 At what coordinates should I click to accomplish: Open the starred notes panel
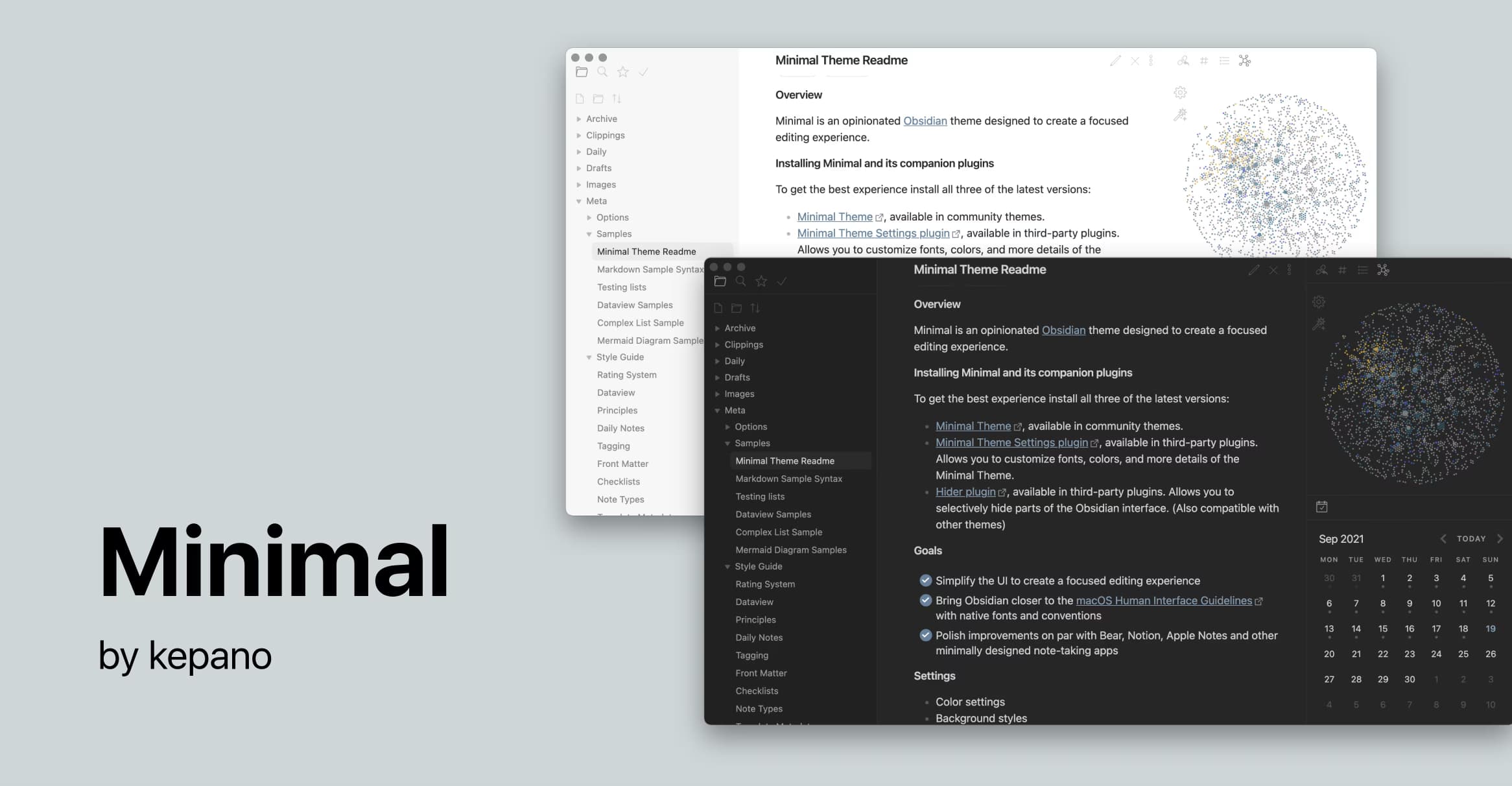click(762, 281)
